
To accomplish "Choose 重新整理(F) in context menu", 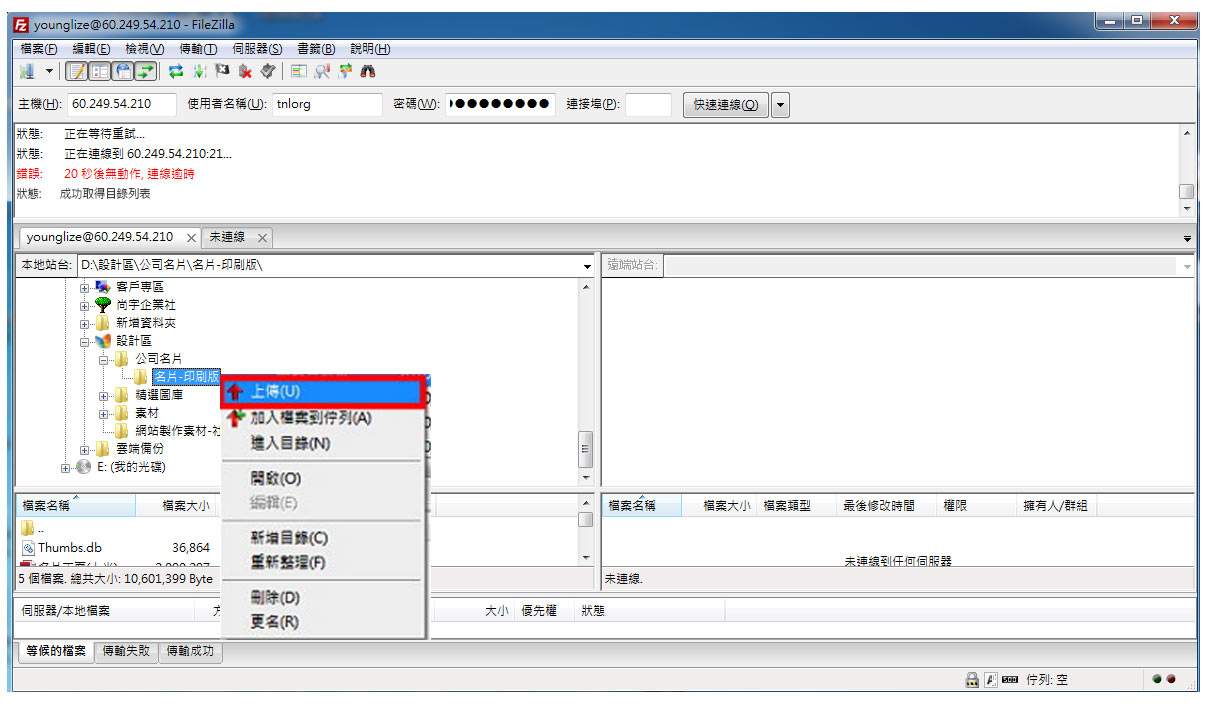I will [323, 563].
